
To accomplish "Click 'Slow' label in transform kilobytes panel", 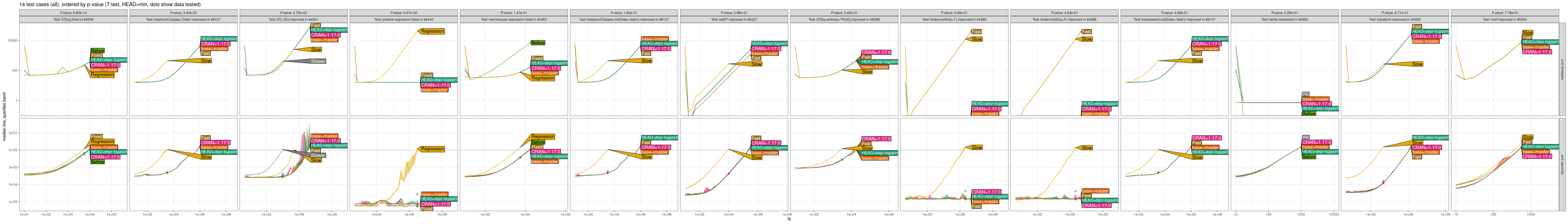I will 1417,64.
